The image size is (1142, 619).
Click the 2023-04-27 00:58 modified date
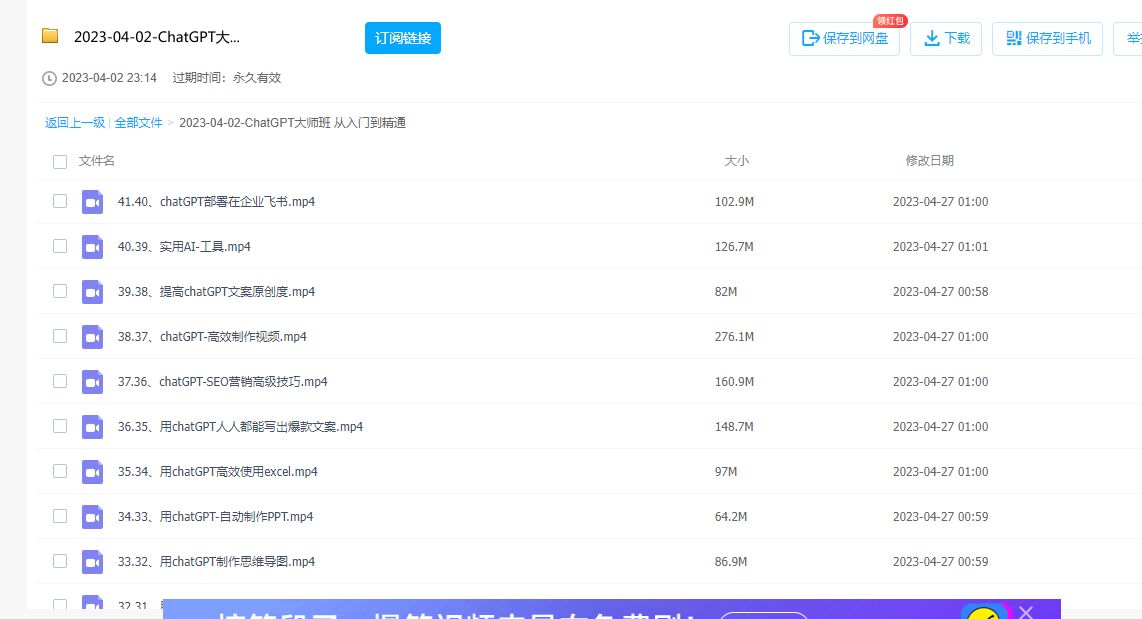[940, 292]
